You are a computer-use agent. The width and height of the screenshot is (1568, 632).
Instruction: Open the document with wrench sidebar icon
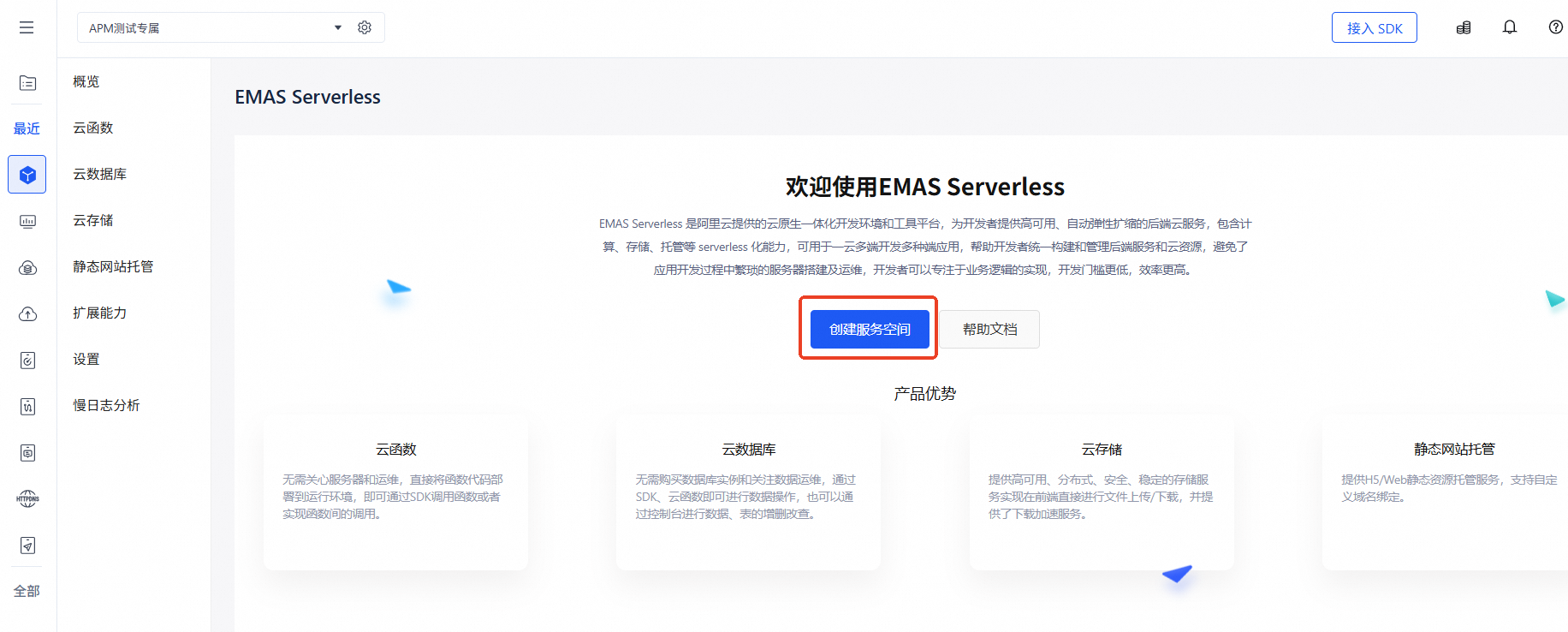(27, 407)
